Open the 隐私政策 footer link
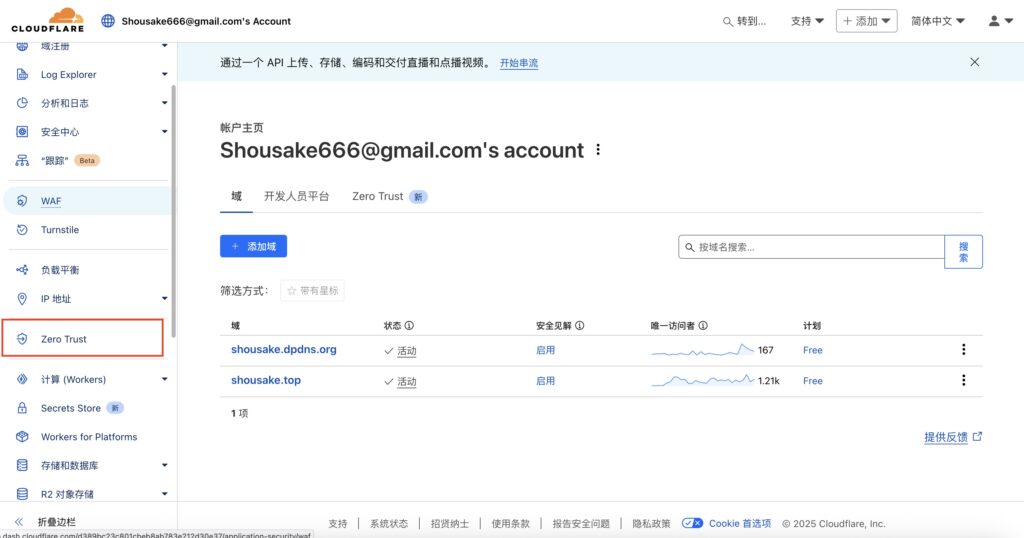The image size is (1024, 538). pyautogui.click(x=651, y=524)
